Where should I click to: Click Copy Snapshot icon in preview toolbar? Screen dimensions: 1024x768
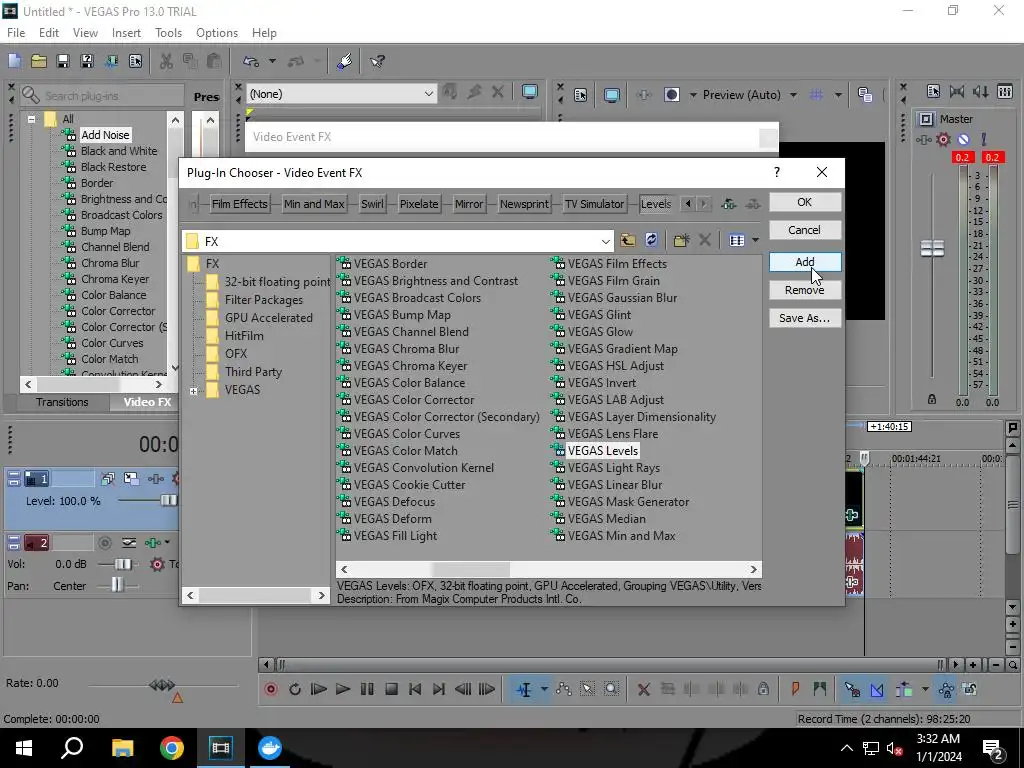pyautogui.click(x=865, y=95)
